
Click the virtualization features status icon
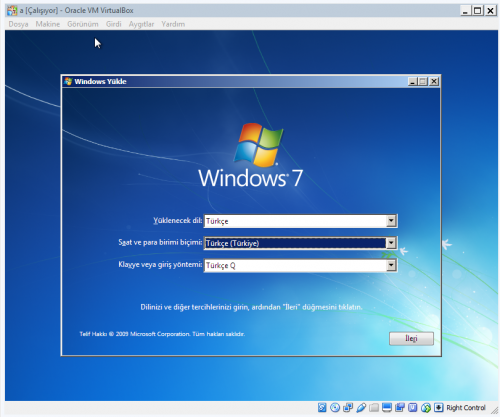pos(413,407)
